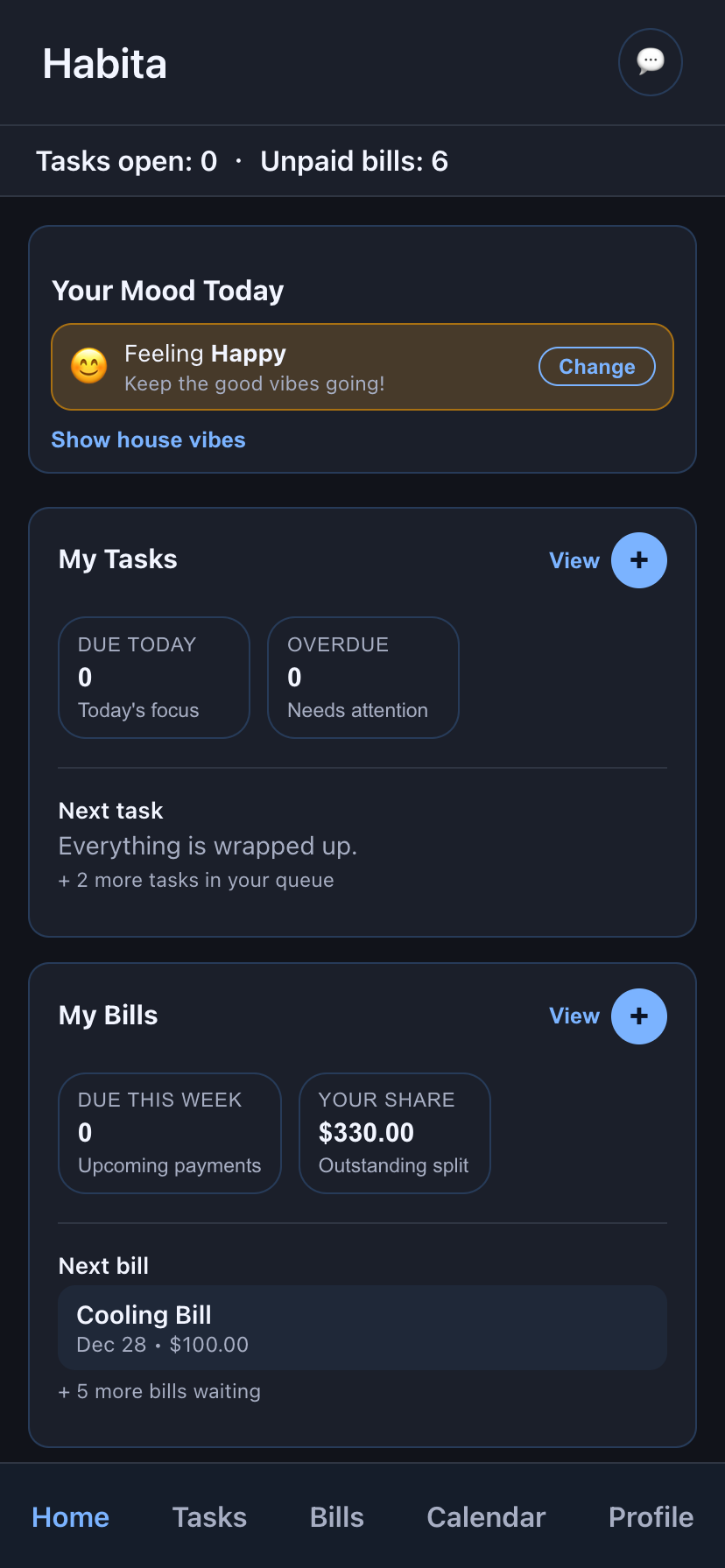Open the chat bubble icon
Image resolution: width=725 pixels, height=1568 pixels.
click(650, 61)
